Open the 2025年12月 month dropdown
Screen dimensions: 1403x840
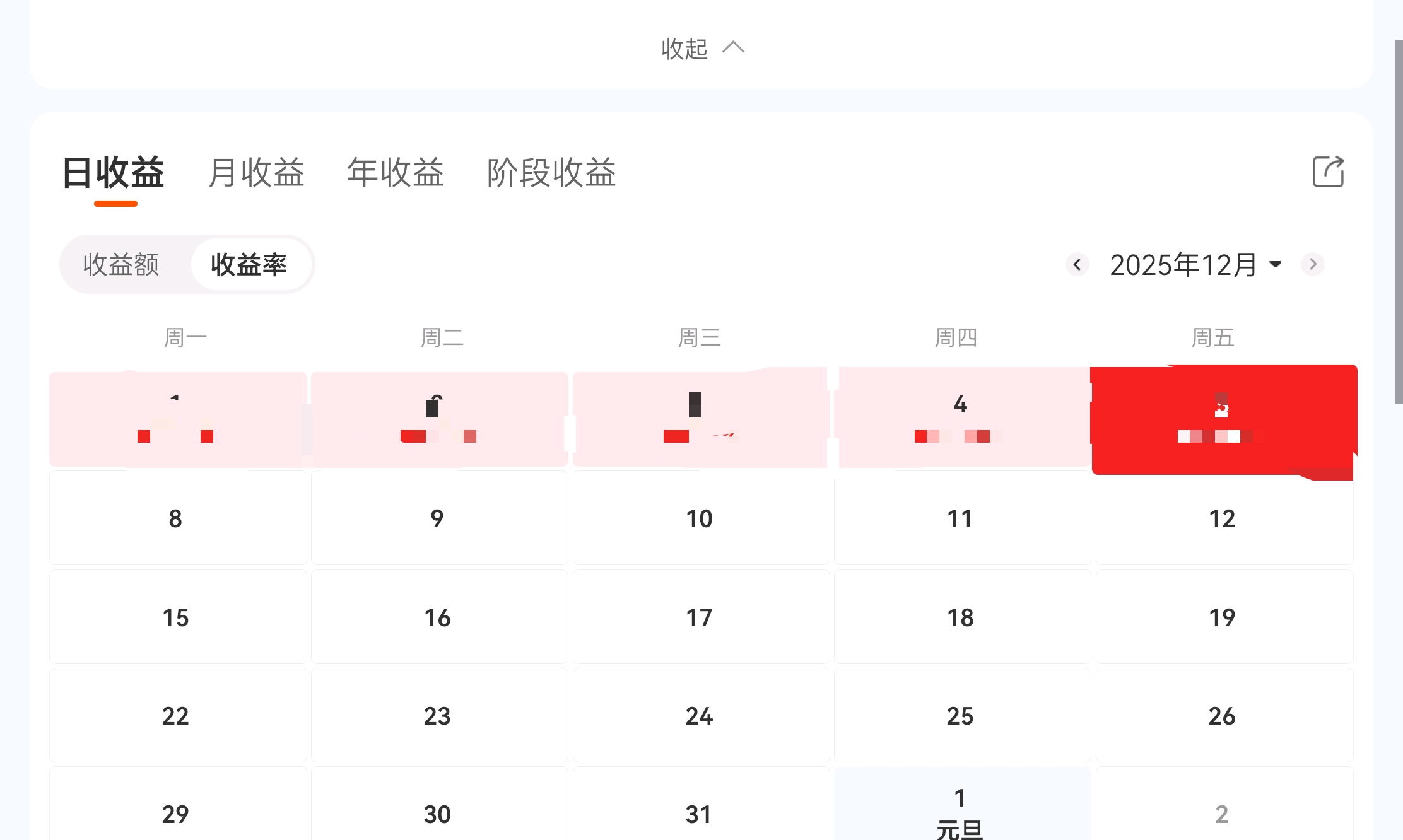(1195, 264)
